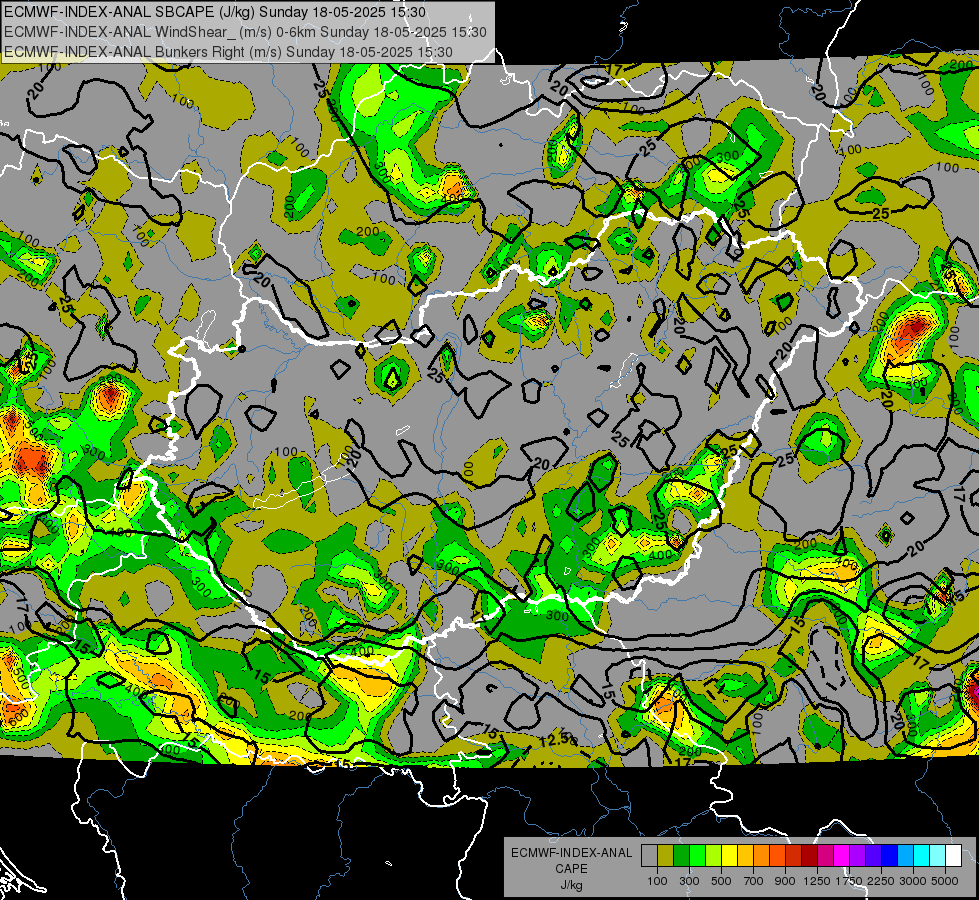Viewport: 979px width, 900px height.
Task: Click the '700' tick label under legend
Action: [754, 881]
